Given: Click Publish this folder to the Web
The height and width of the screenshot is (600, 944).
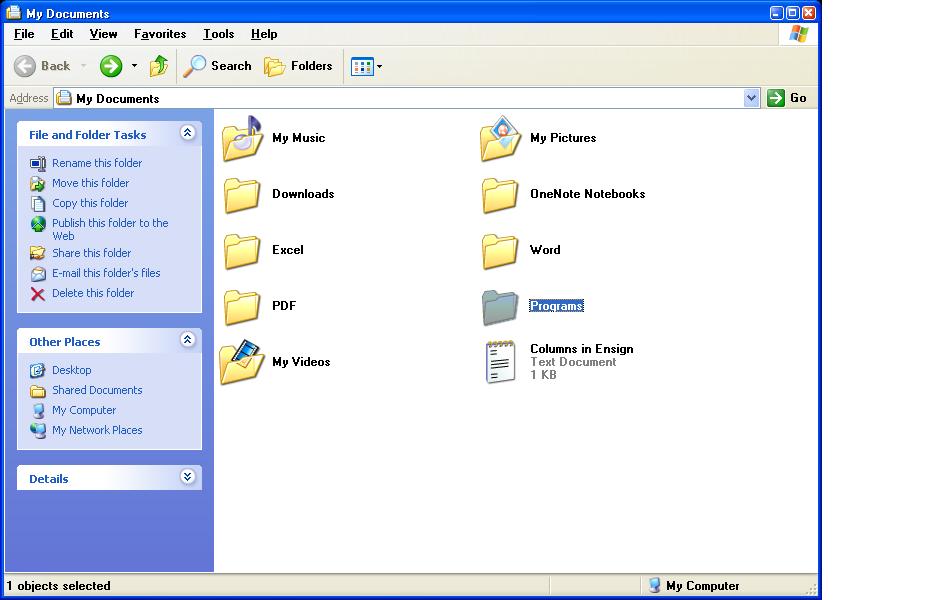Looking at the screenshot, I should (x=110, y=229).
